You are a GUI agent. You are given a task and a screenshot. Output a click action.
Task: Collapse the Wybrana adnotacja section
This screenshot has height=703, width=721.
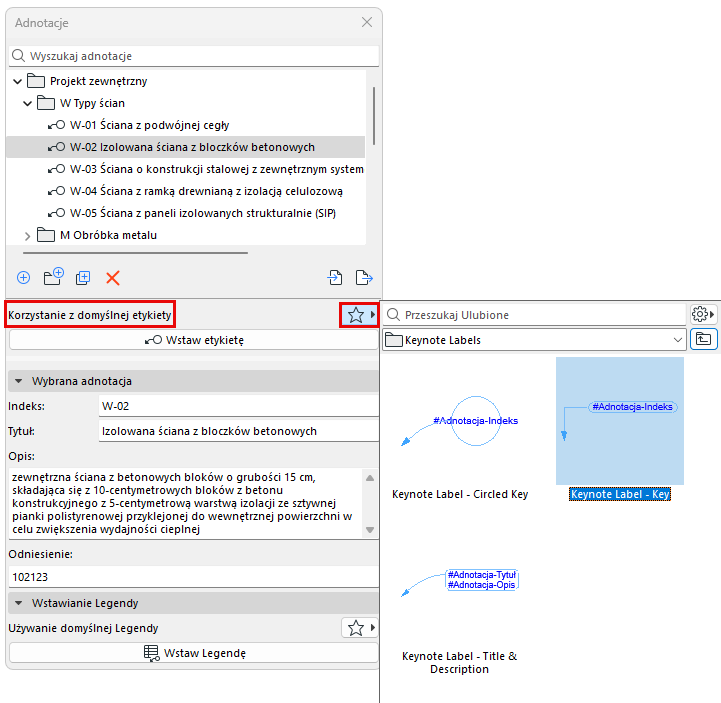(18, 381)
